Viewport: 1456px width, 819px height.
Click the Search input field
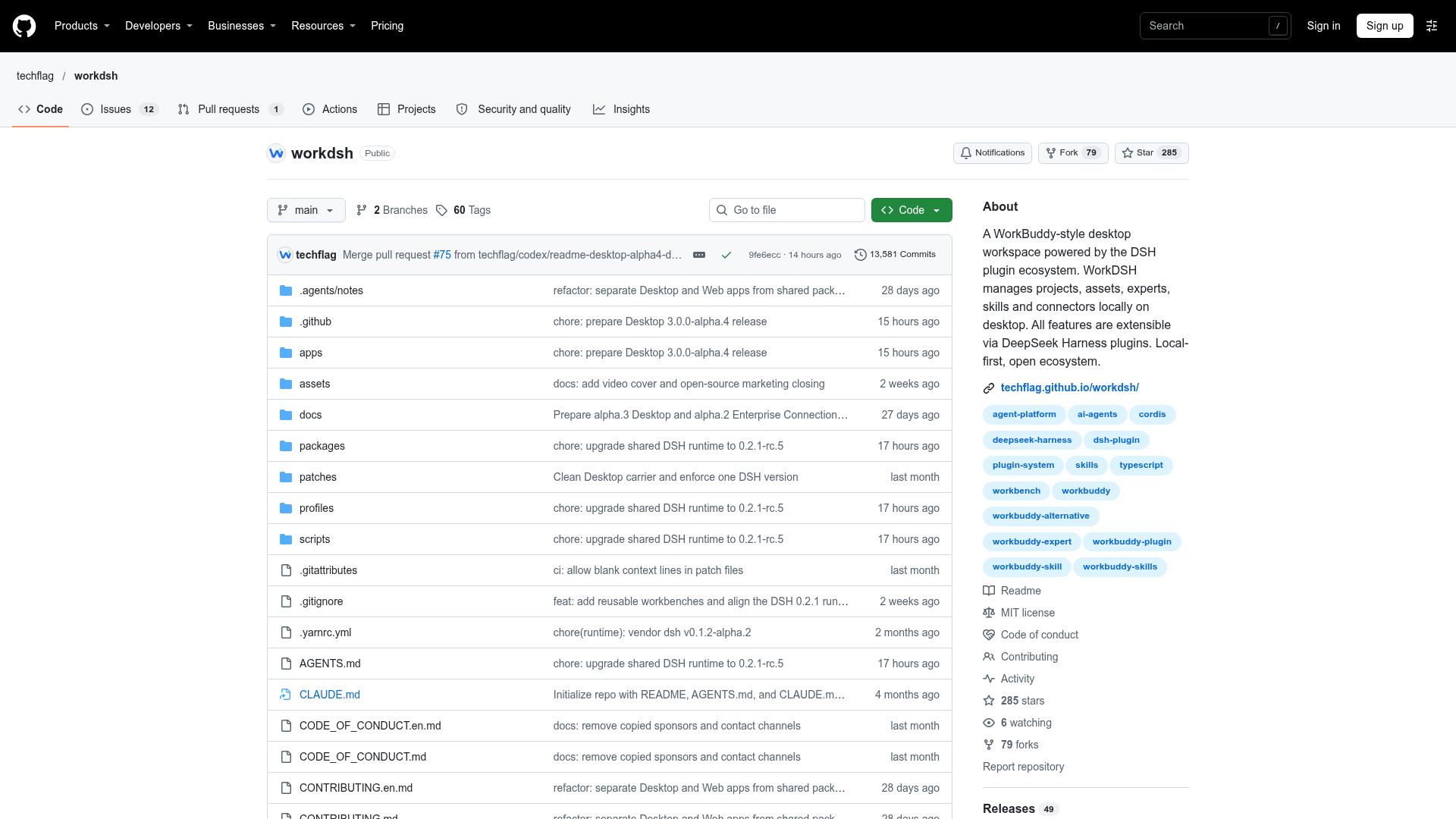[1215, 26]
